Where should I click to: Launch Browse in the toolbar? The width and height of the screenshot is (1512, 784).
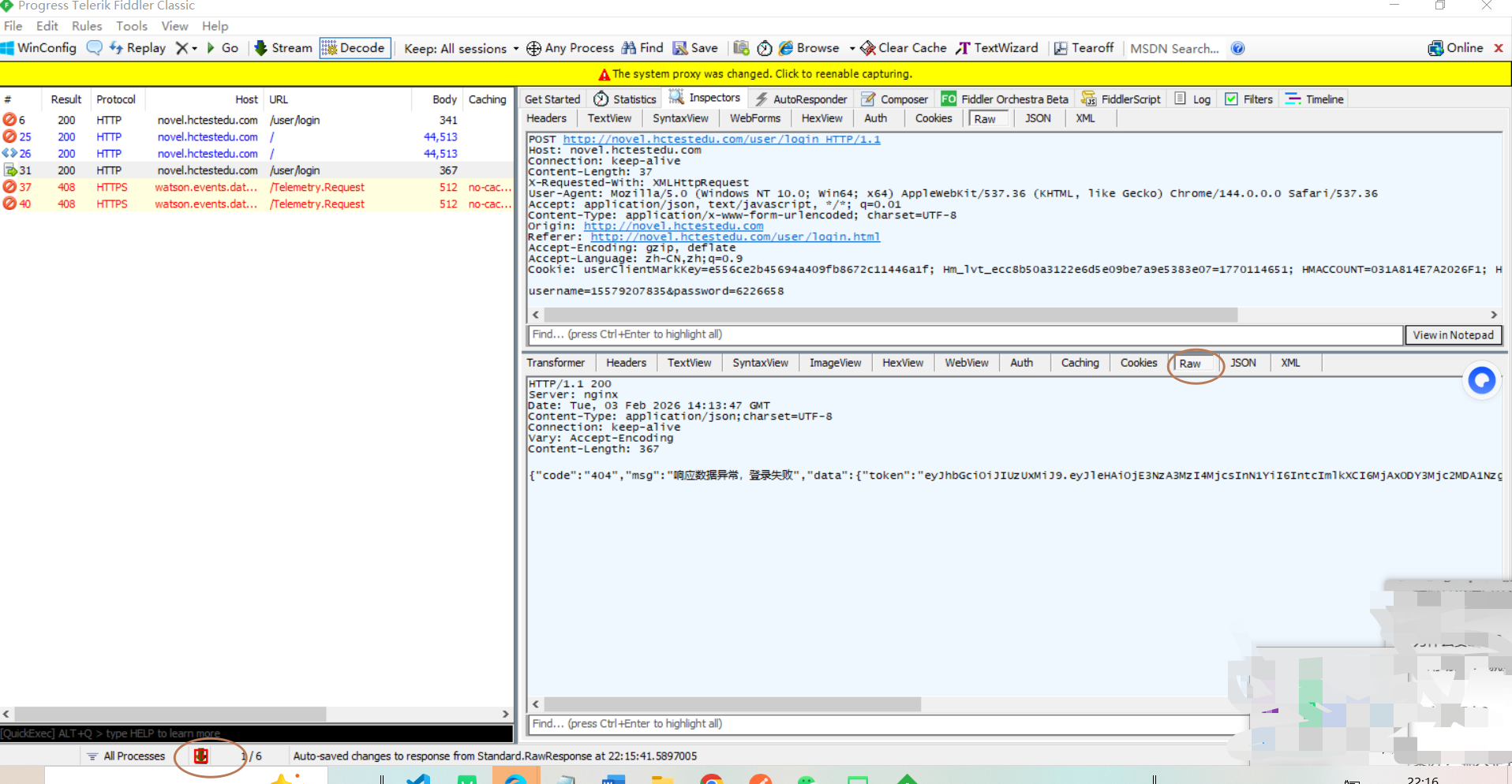tap(809, 48)
